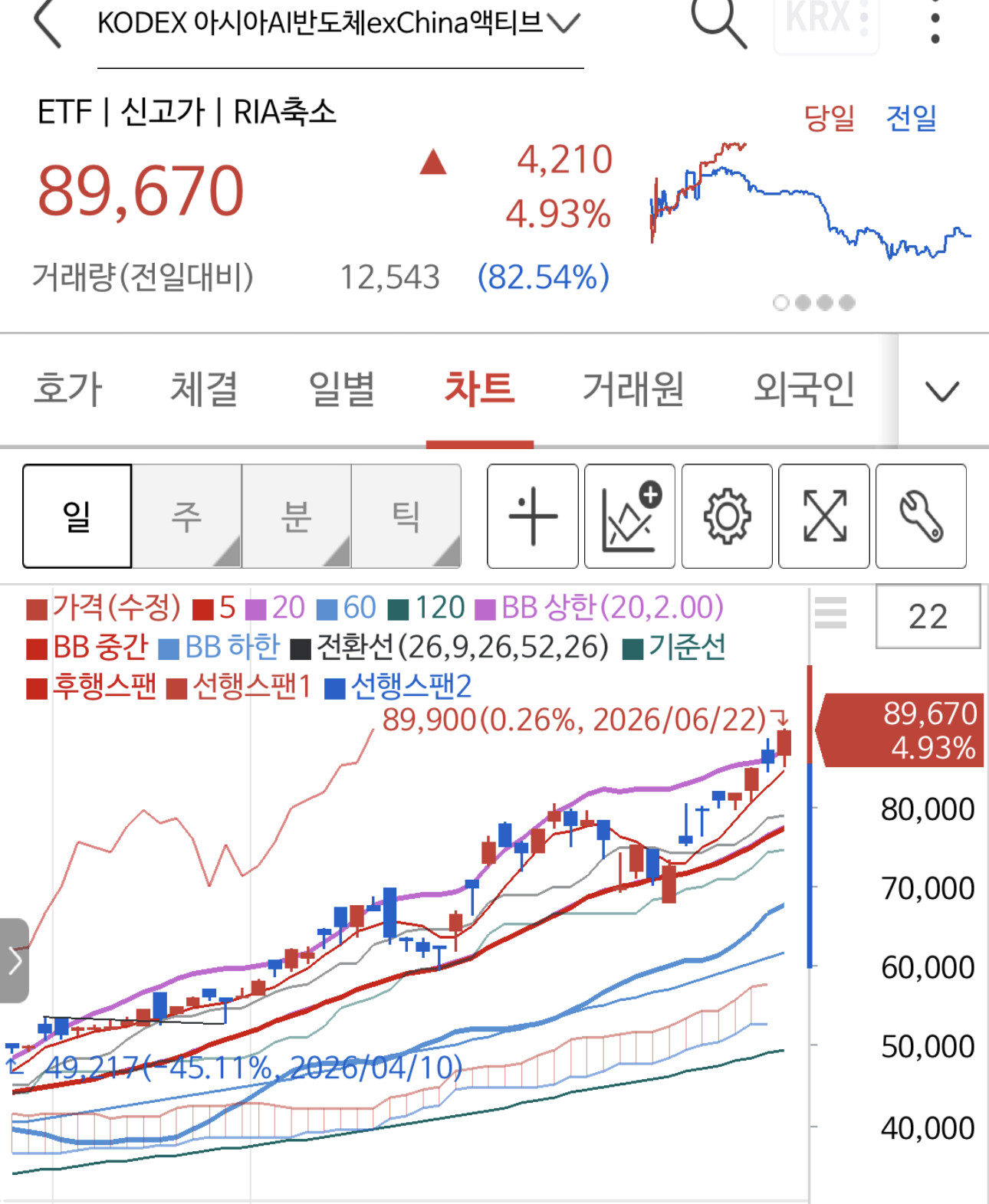Edit the candle count field showing 22
This screenshot has width=989, height=1204.
[x=928, y=616]
